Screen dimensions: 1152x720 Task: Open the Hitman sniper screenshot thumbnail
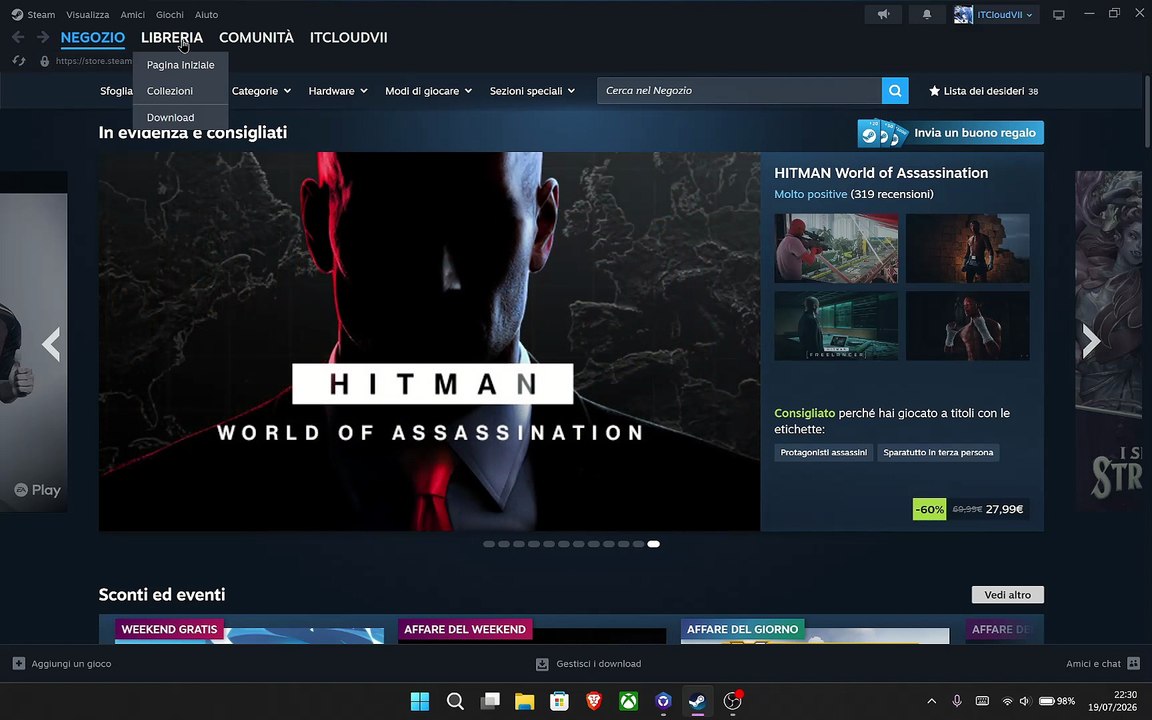[x=836, y=248]
